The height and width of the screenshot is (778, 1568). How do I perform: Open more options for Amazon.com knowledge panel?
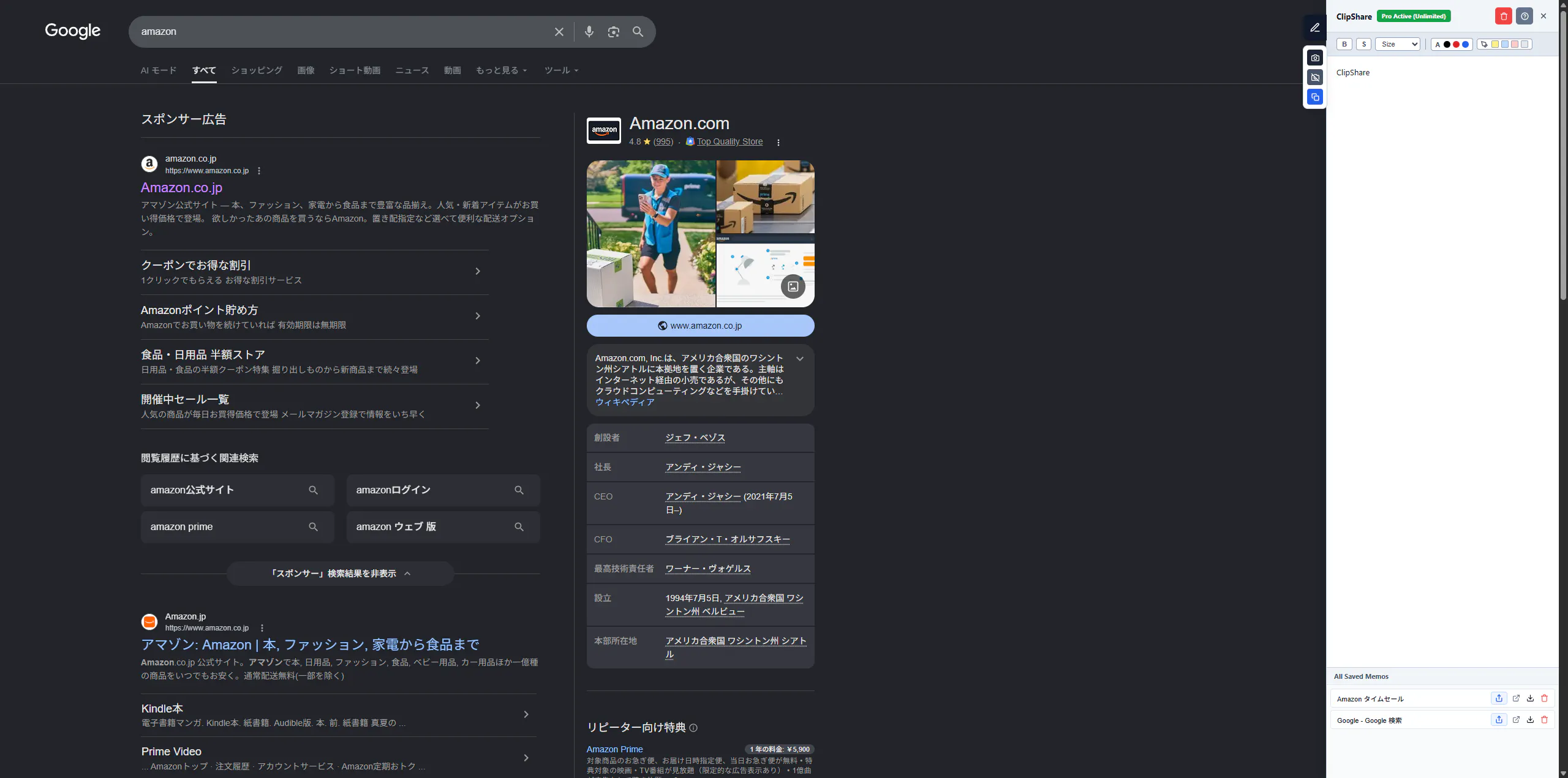pyautogui.click(x=778, y=142)
